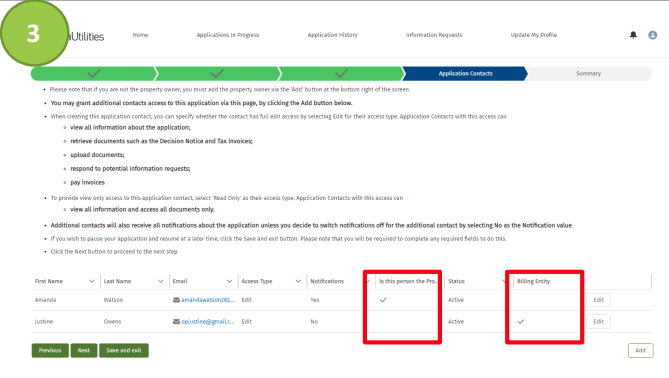This screenshot has width=669, height=378.
Task: Click Notifications 'Yes' for Amanda
Action: [315, 300]
